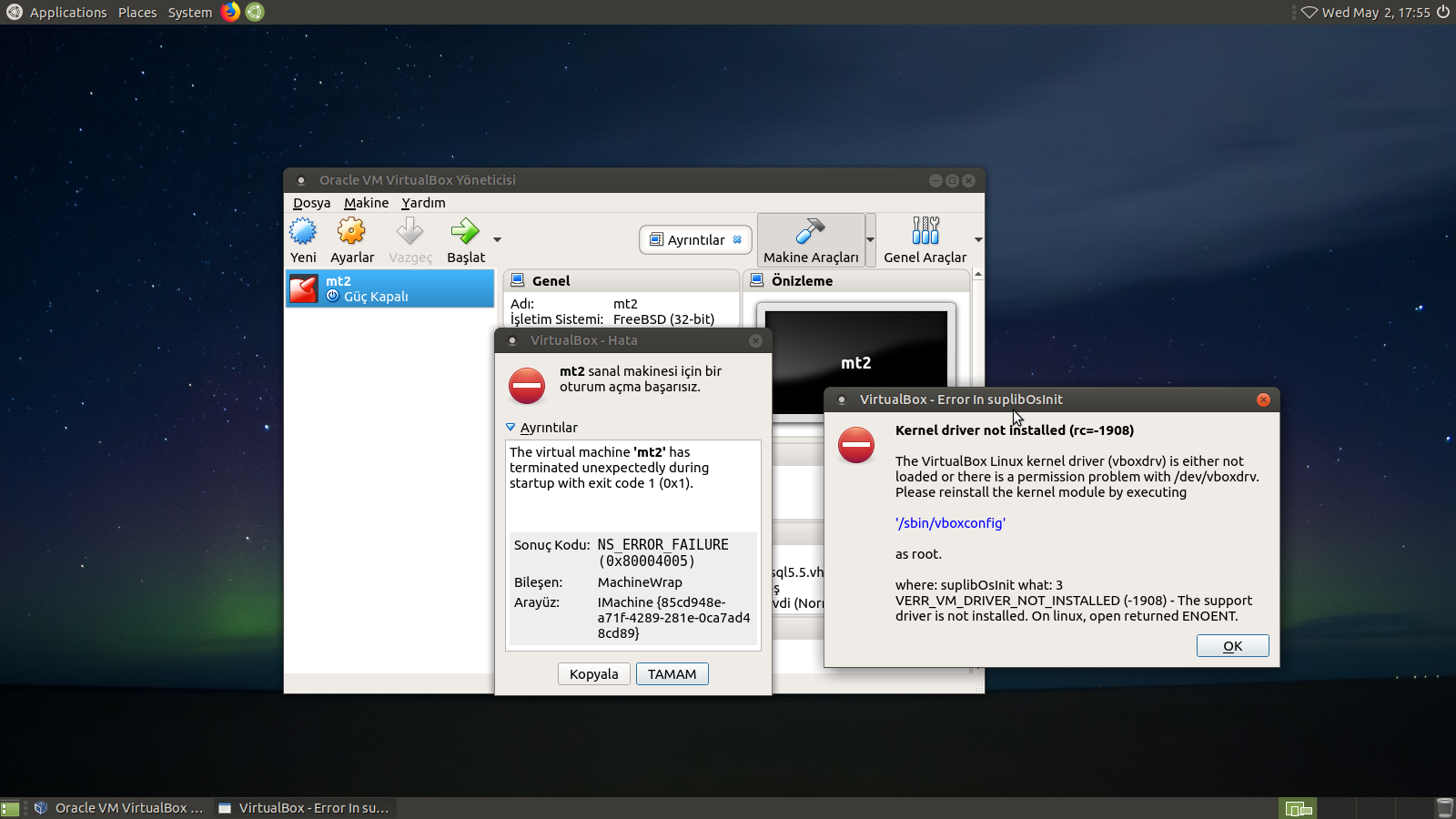Click the Kopyala button
The image size is (1456, 819).
click(x=593, y=674)
